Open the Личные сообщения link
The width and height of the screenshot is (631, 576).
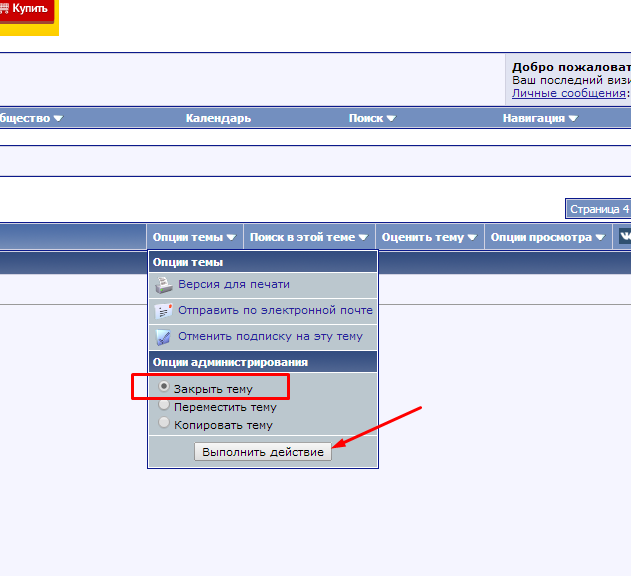(x=569, y=93)
